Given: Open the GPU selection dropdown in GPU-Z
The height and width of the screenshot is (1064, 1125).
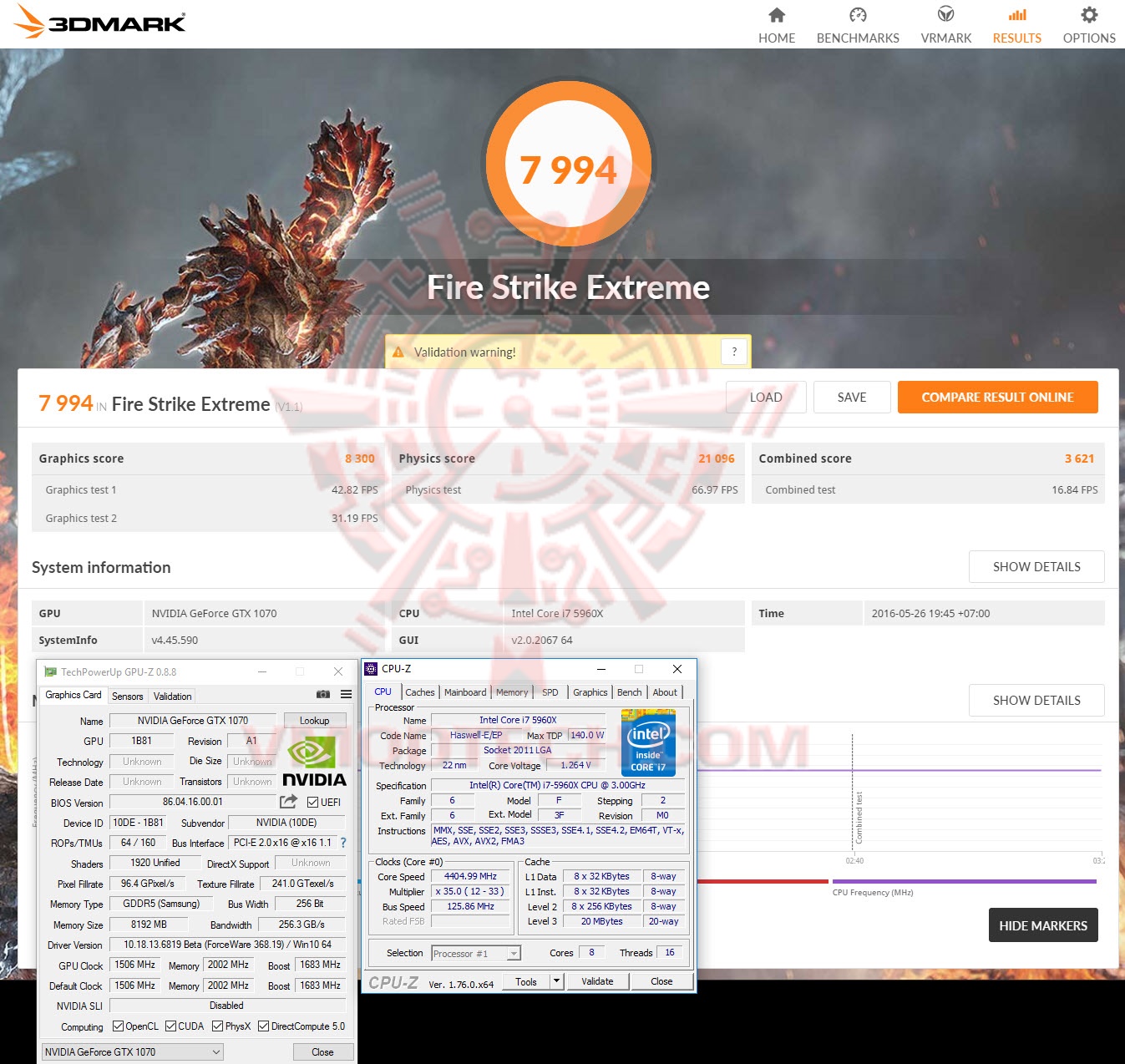Looking at the screenshot, I should [x=133, y=1052].
